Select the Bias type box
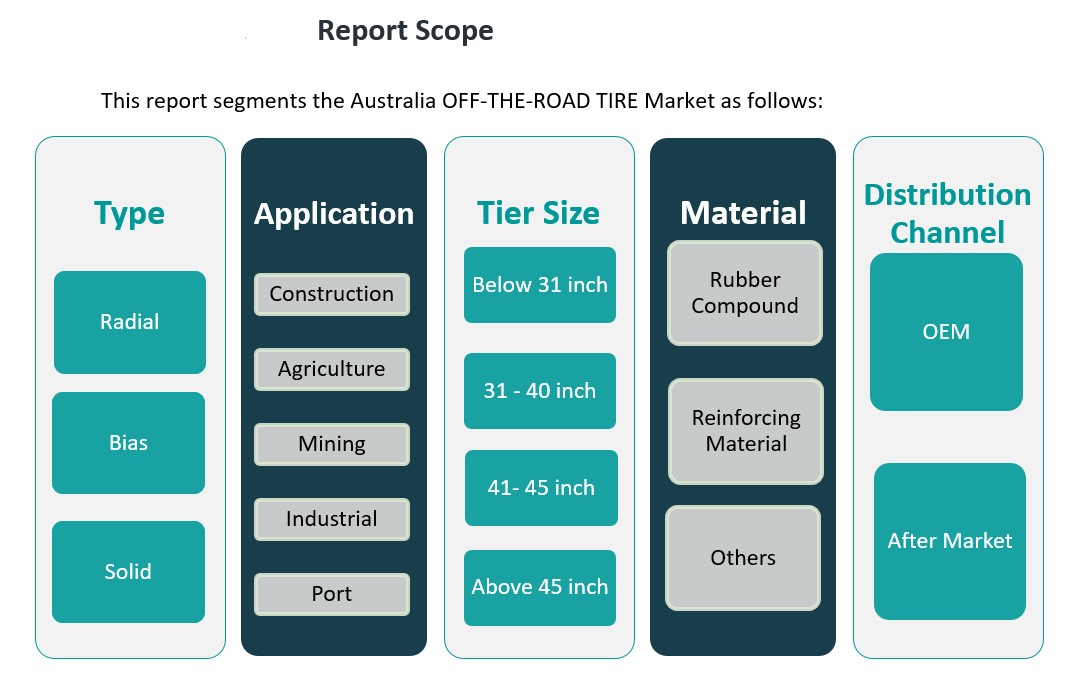The height and width of the screenshot is (680, 1084). [x=128, y=442]
